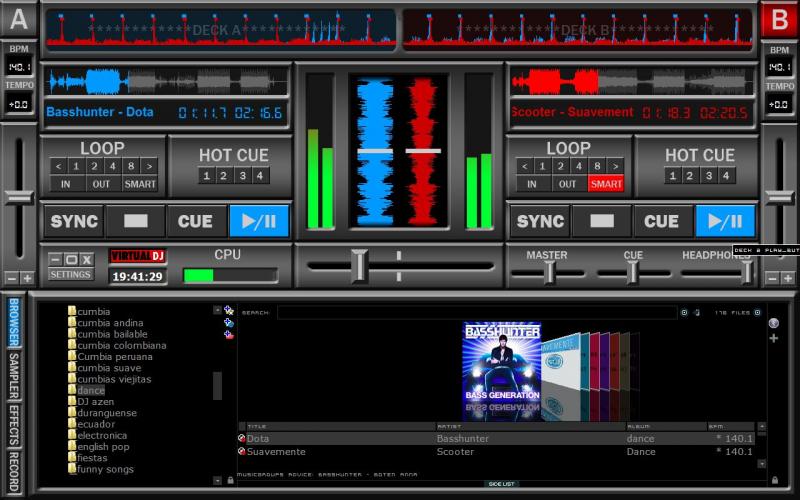Trigger Hot Cue 4 on Deck B
Screen dimensions: 800x500
[x=726, y=176]
